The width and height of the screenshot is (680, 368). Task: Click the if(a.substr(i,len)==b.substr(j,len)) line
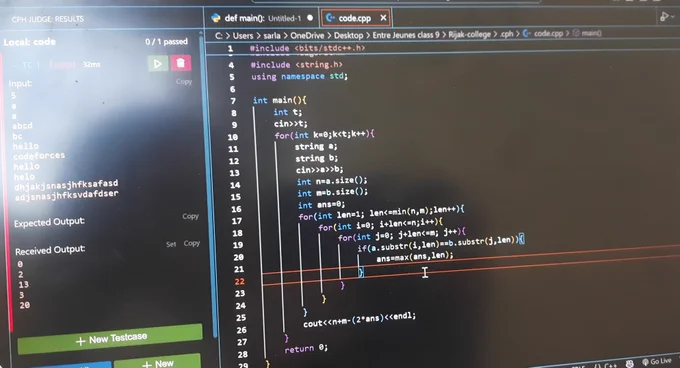click(x=441, y=244)
